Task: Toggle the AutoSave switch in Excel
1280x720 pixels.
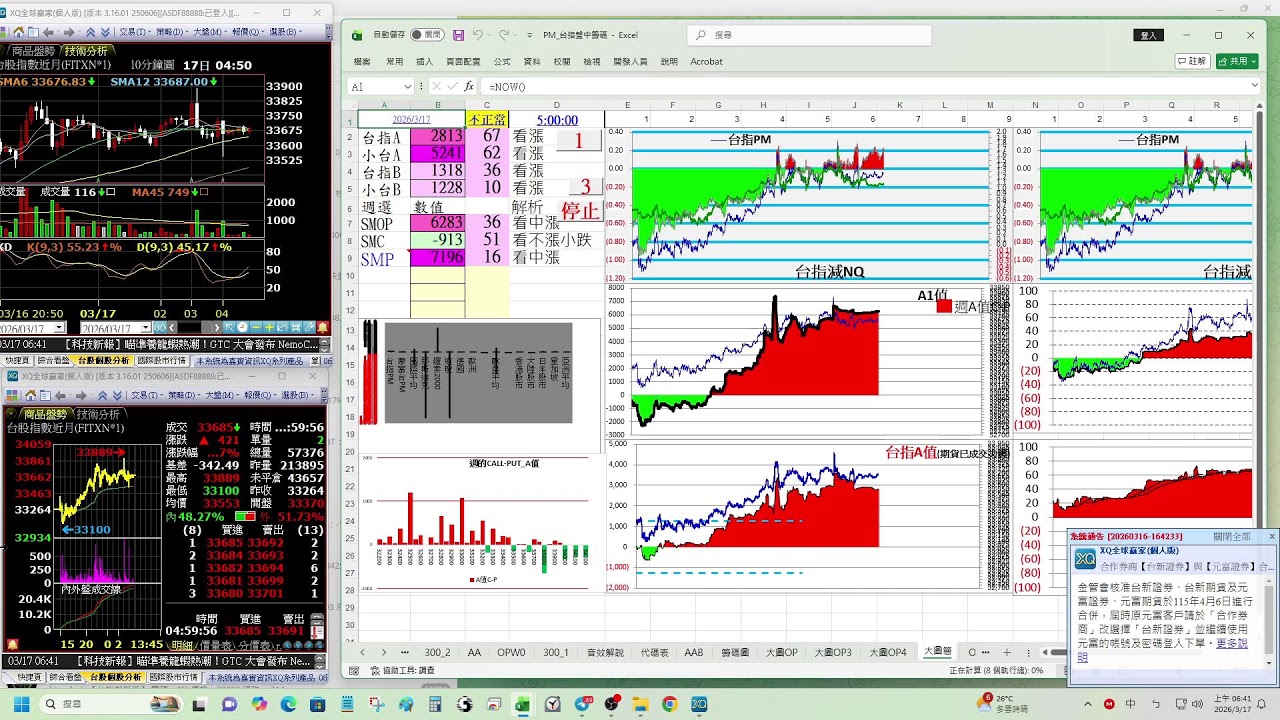Action: pyautogui.click(x=427, y=35)
